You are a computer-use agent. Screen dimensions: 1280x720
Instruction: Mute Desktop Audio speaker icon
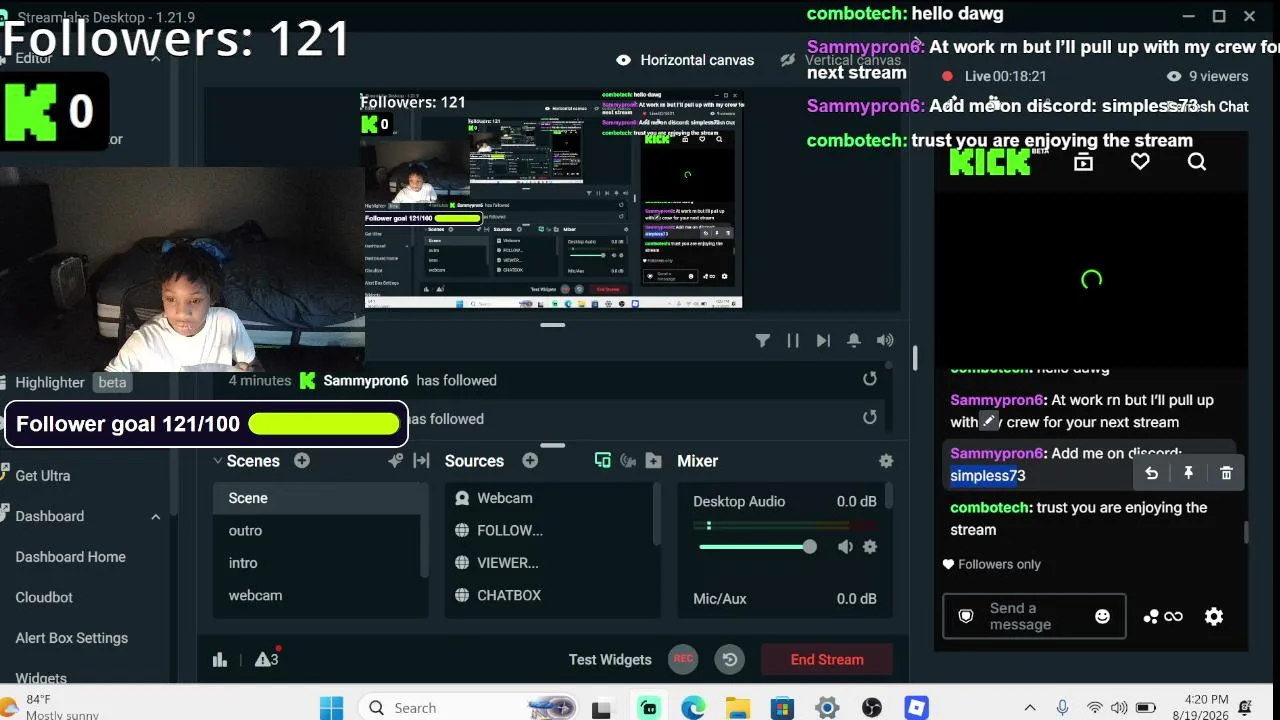coord(846,547)
